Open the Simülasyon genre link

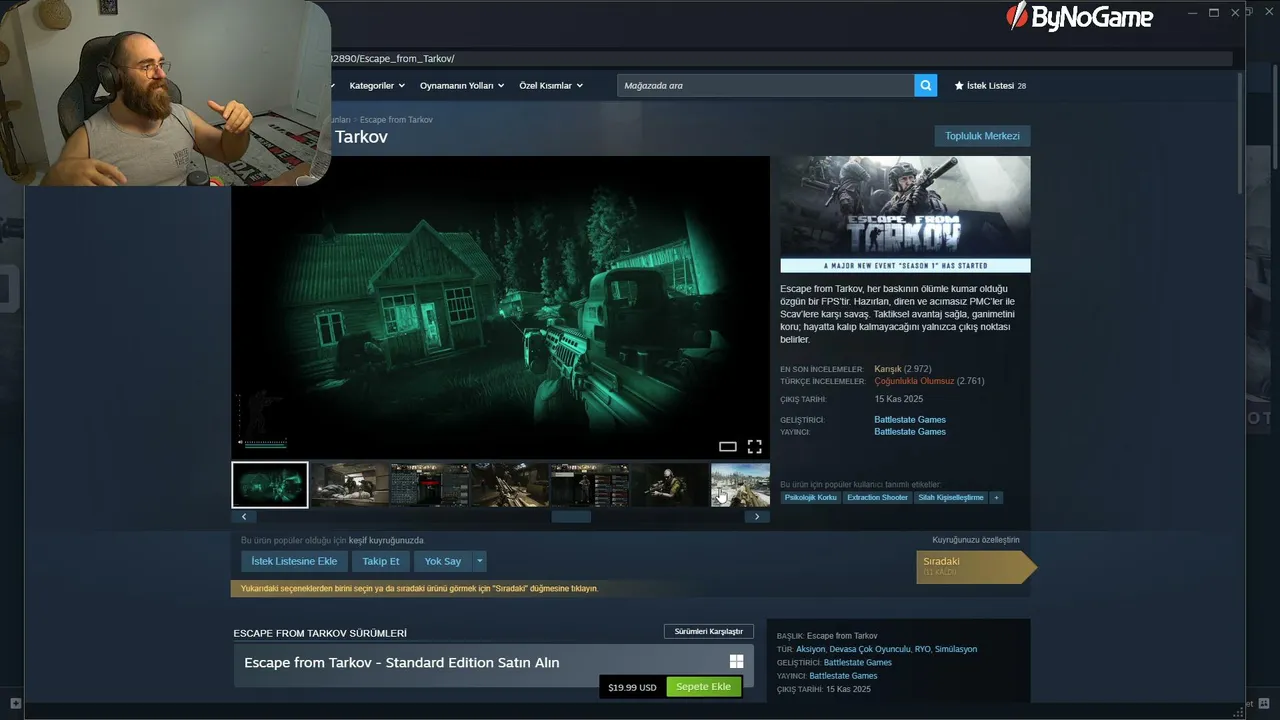pos(956,649)
